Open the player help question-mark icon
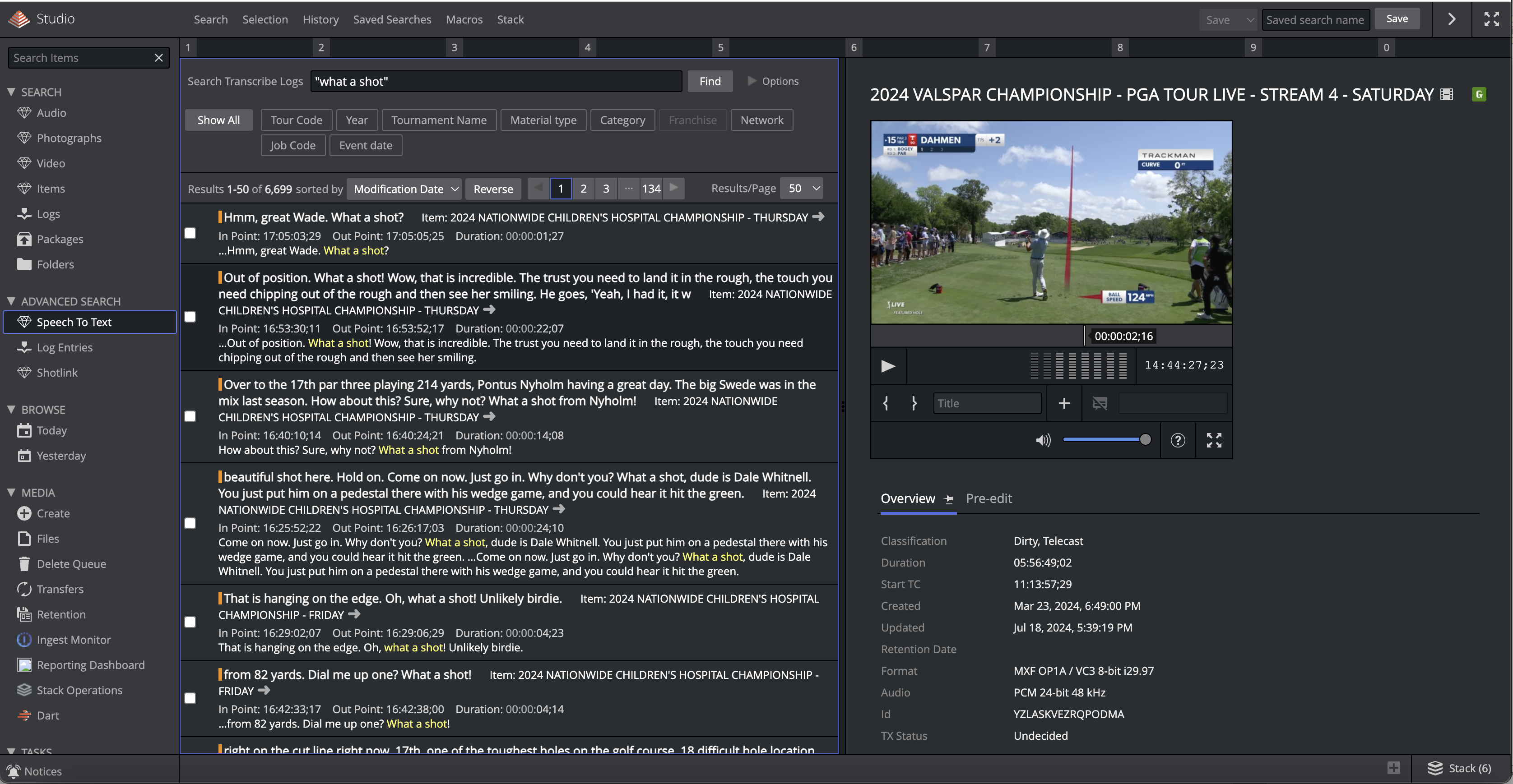The image size is (1513, 784). [x=1178, y=440]
